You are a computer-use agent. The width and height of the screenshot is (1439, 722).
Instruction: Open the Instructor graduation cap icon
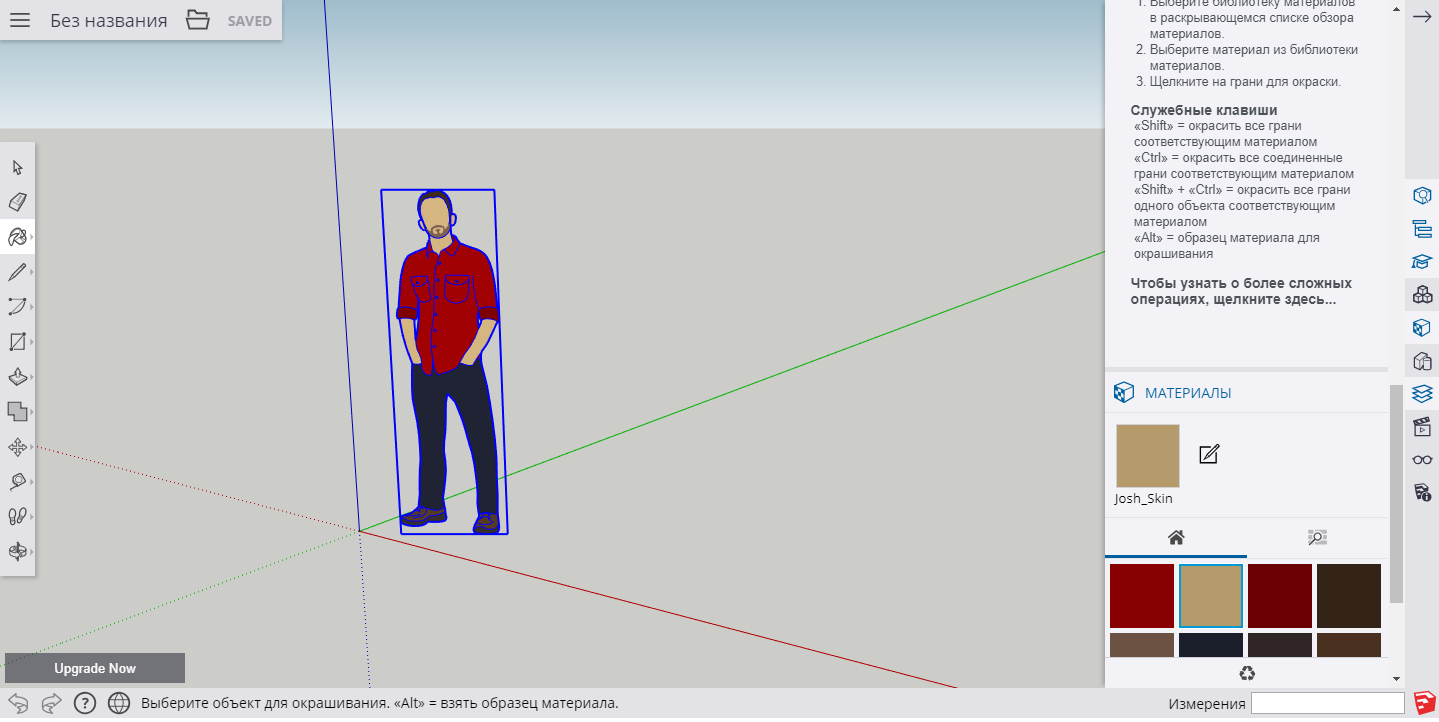(1421, 261)
